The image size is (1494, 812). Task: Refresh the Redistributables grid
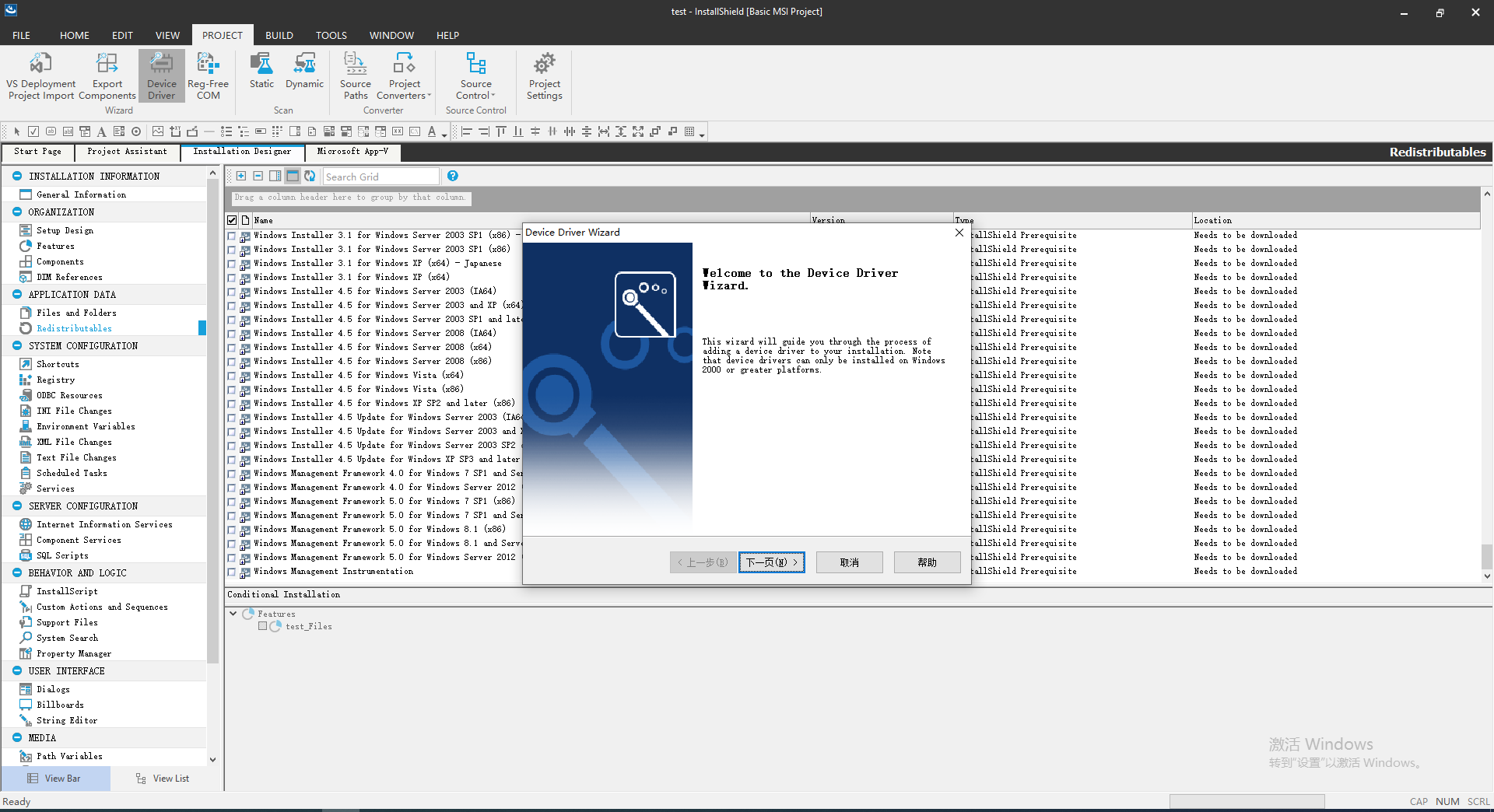(x=310, y=176)
